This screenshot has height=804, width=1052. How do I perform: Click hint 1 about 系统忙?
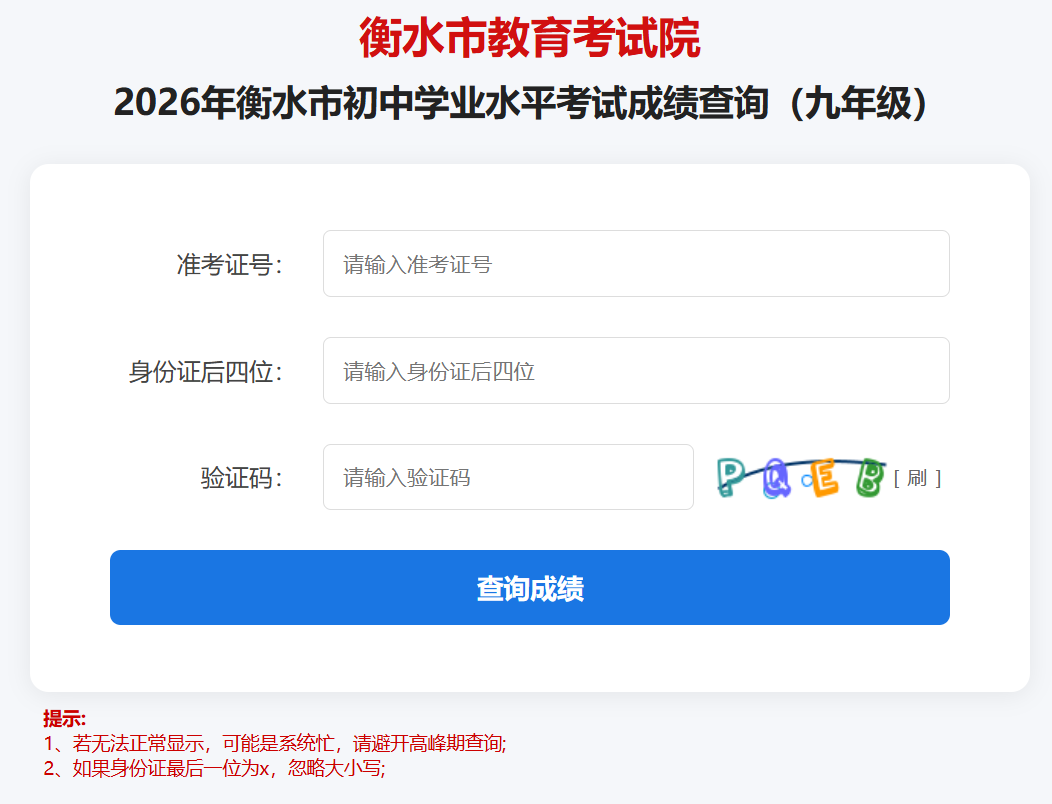pyautogui.click(x=275, y=744)
